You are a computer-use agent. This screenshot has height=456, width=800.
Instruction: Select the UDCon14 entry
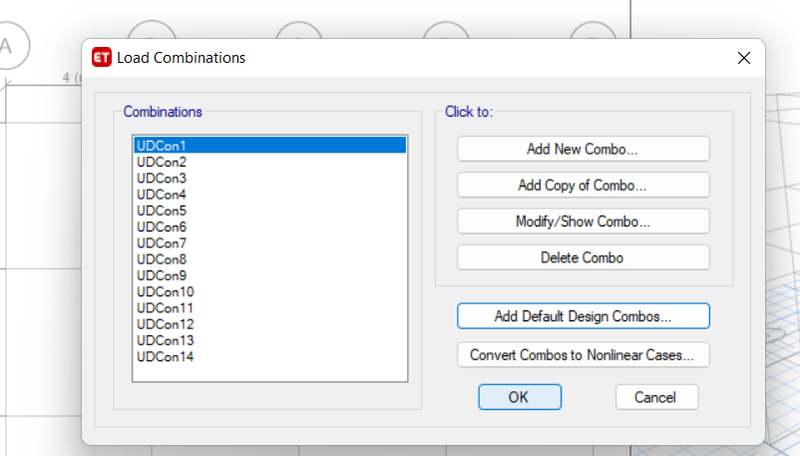tap(270, 357)
